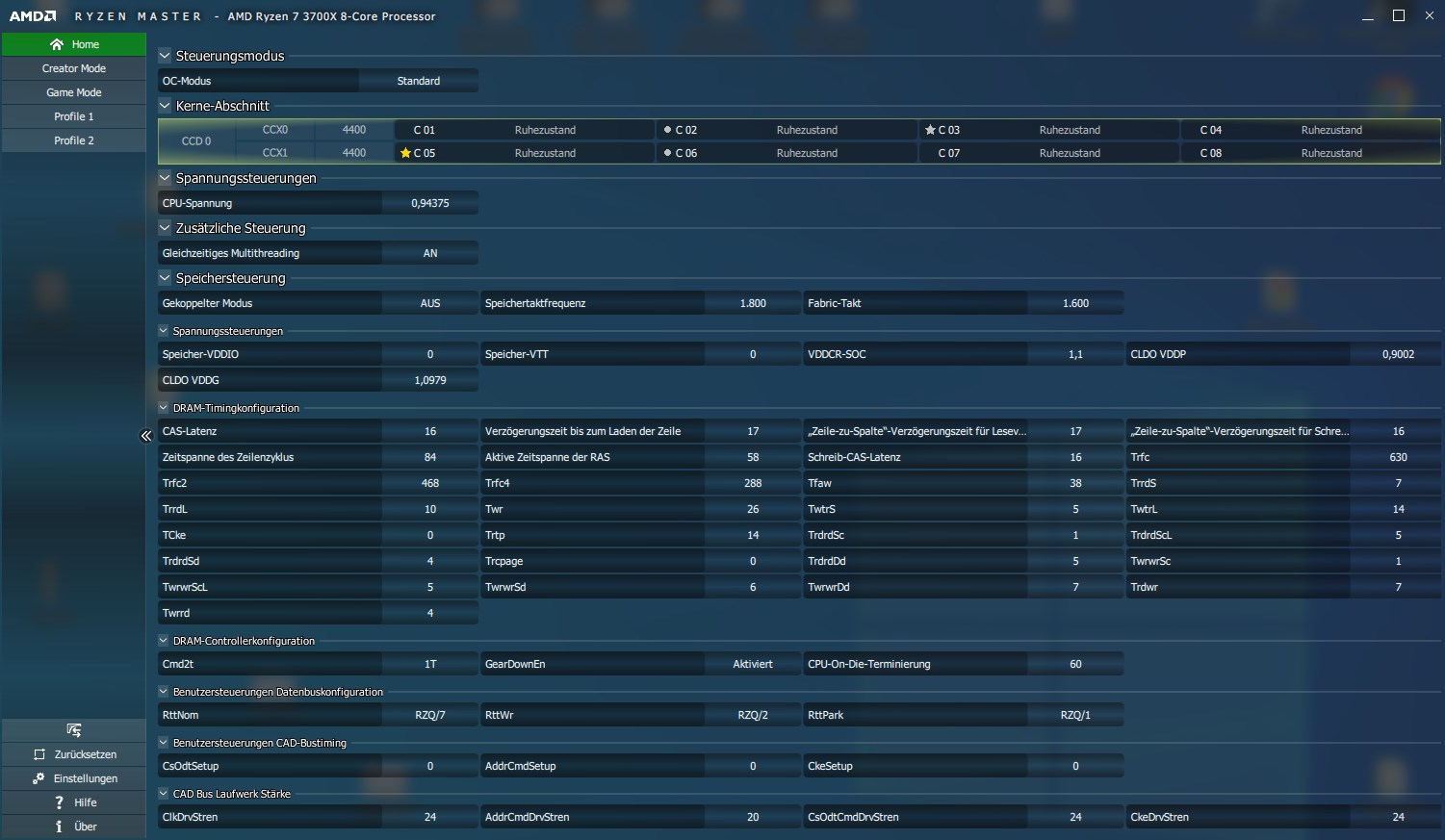
Task: Open Profile 1
Action: click(74, 116)
